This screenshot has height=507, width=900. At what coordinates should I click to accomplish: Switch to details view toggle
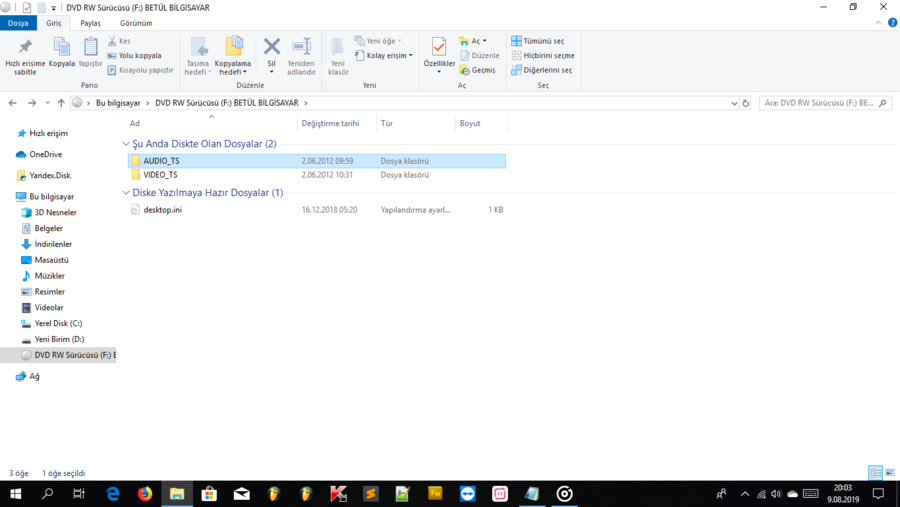point(875,473)
